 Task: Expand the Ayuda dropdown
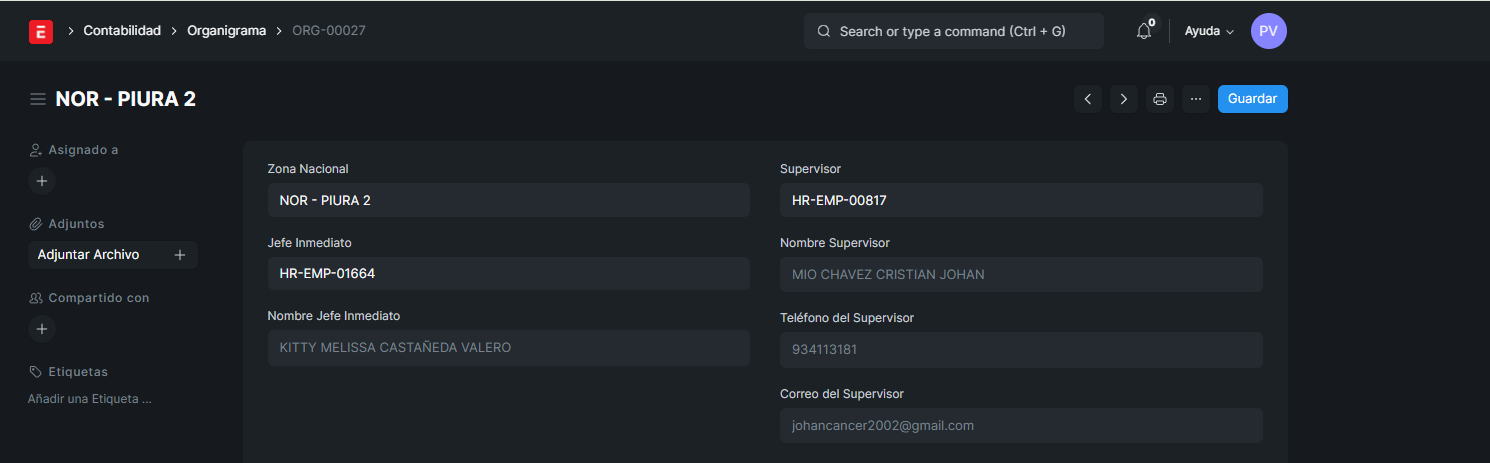1209,31
